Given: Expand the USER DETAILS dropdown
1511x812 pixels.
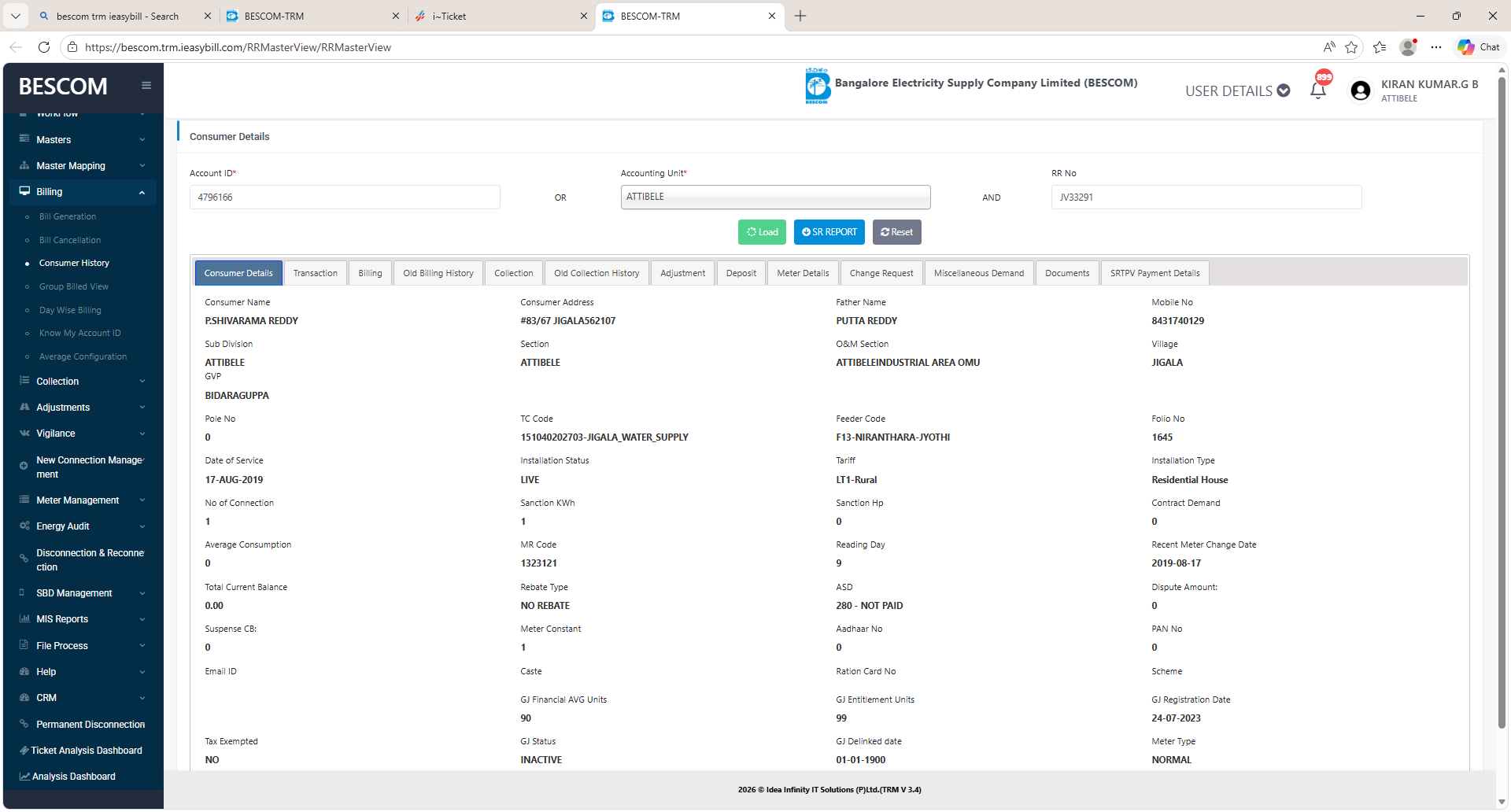Looking at the screenshot, I should (1237, 91).
